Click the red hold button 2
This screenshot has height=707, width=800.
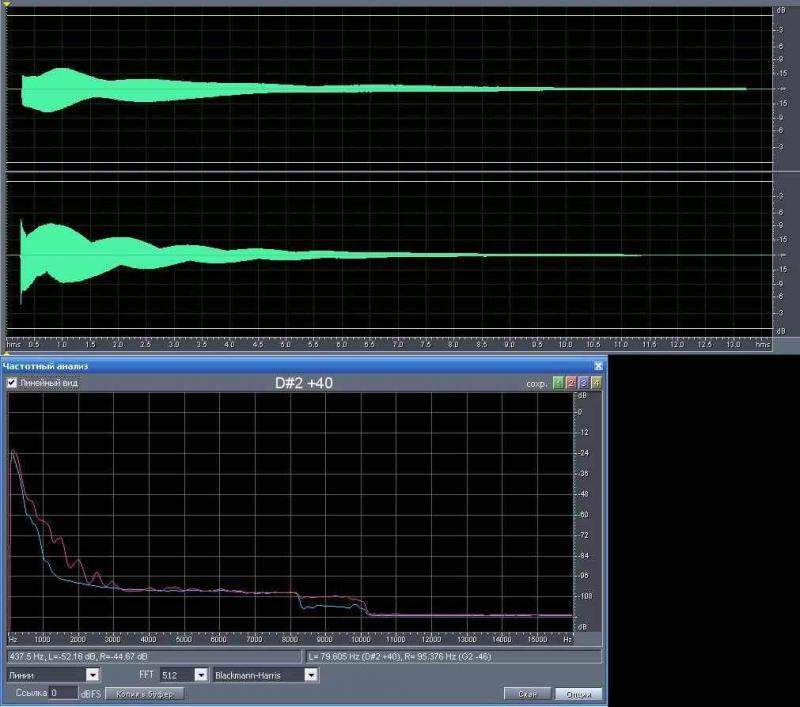570,383
